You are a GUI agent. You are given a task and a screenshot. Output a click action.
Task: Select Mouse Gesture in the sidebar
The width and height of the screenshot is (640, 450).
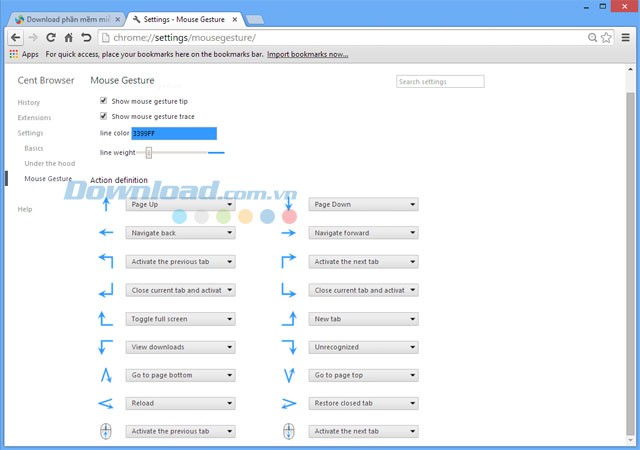(x=48, y=178)
